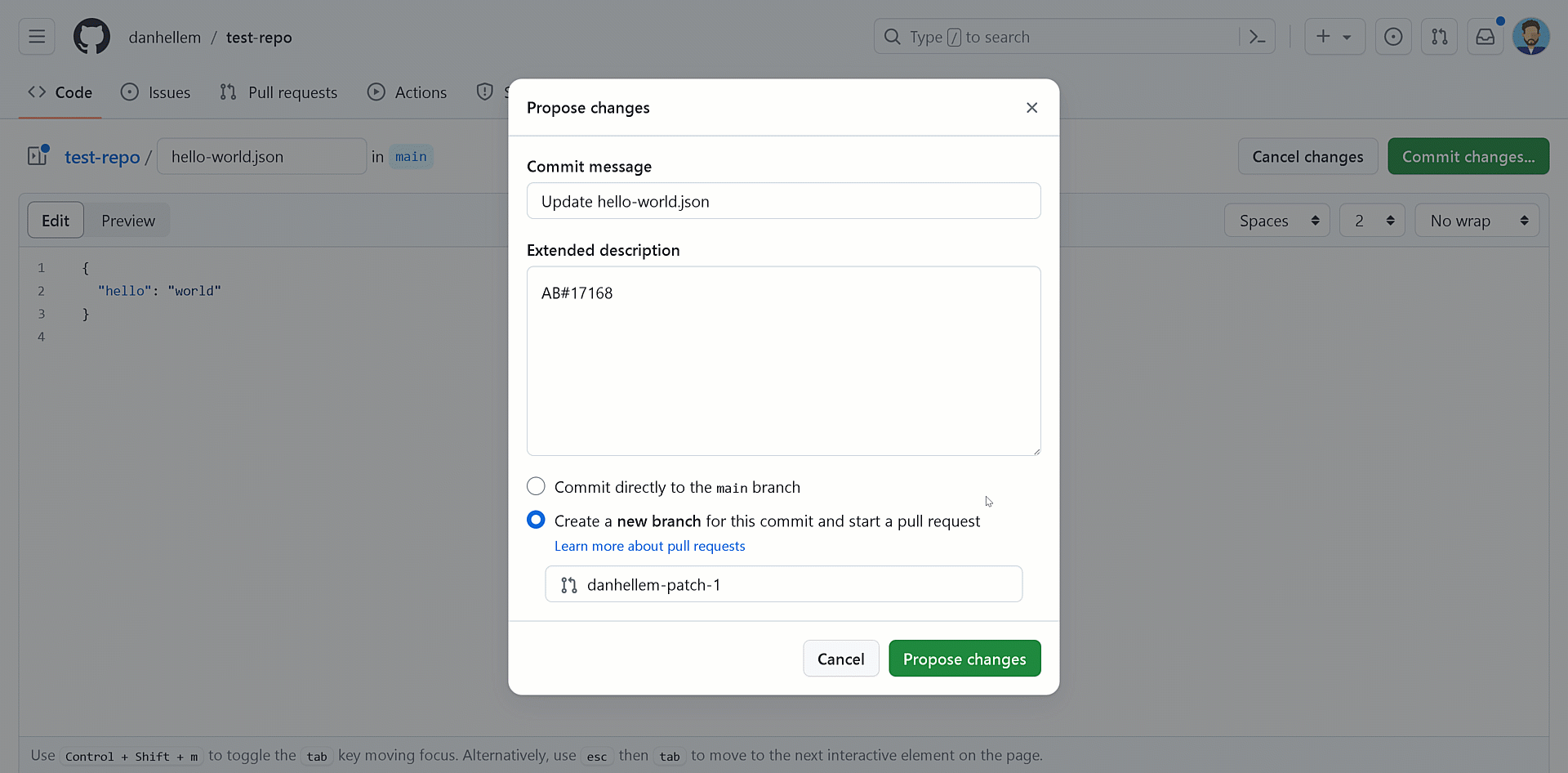Open the No wrap dropdown
The height and width of the screenshot is (773, 1568).
click(x=1477, y=220)
